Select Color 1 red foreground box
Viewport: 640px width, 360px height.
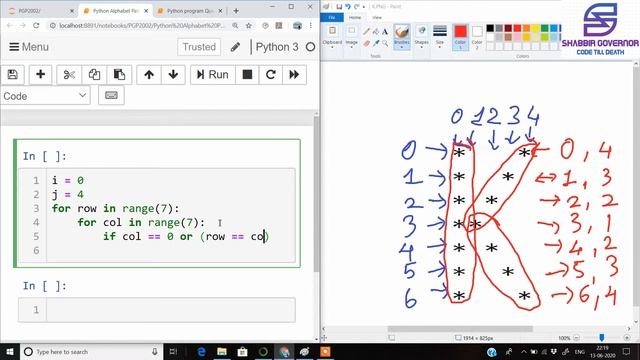click(x=460, y=37)
